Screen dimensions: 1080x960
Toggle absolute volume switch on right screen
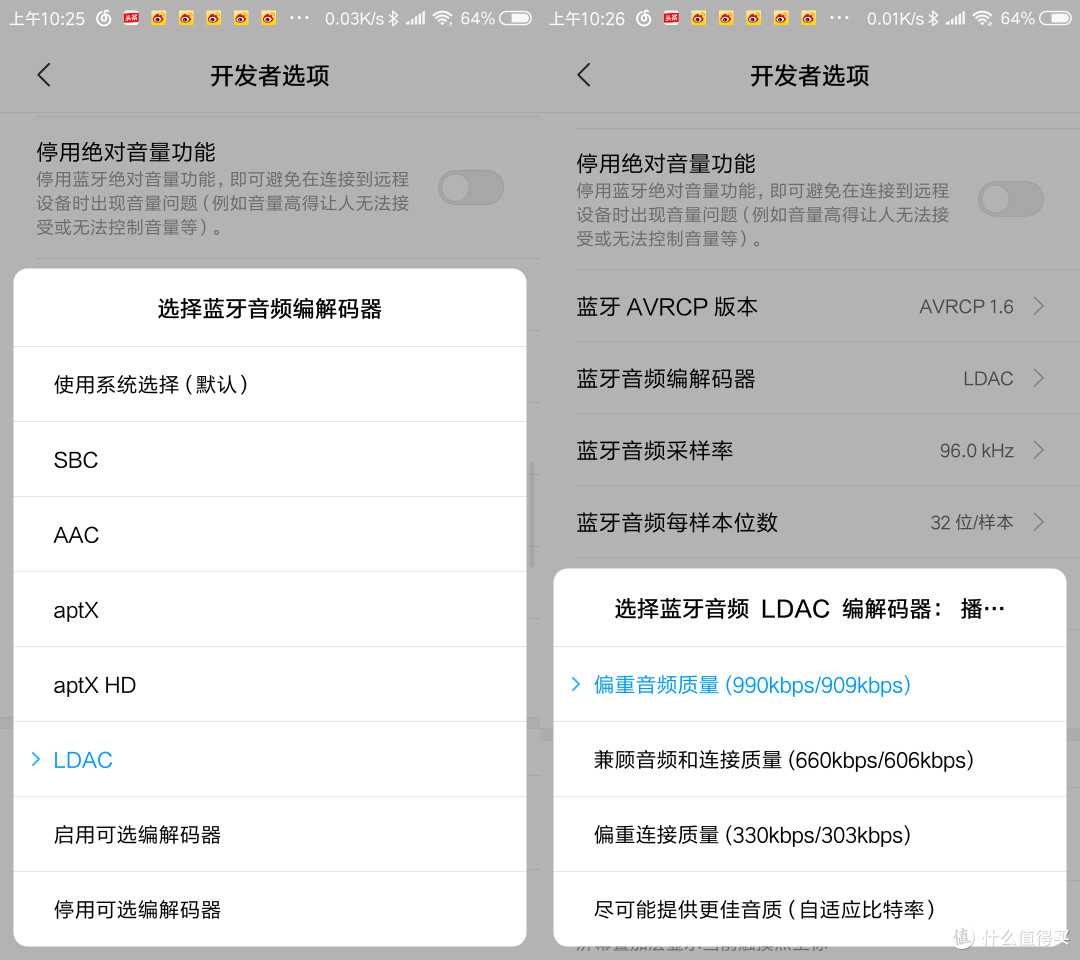tap(1010, 199)
